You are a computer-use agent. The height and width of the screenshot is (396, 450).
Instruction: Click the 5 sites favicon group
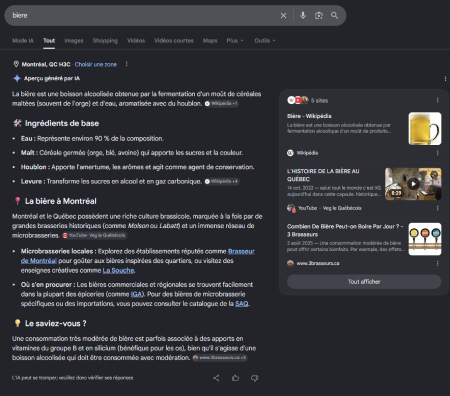click(298, 100)
